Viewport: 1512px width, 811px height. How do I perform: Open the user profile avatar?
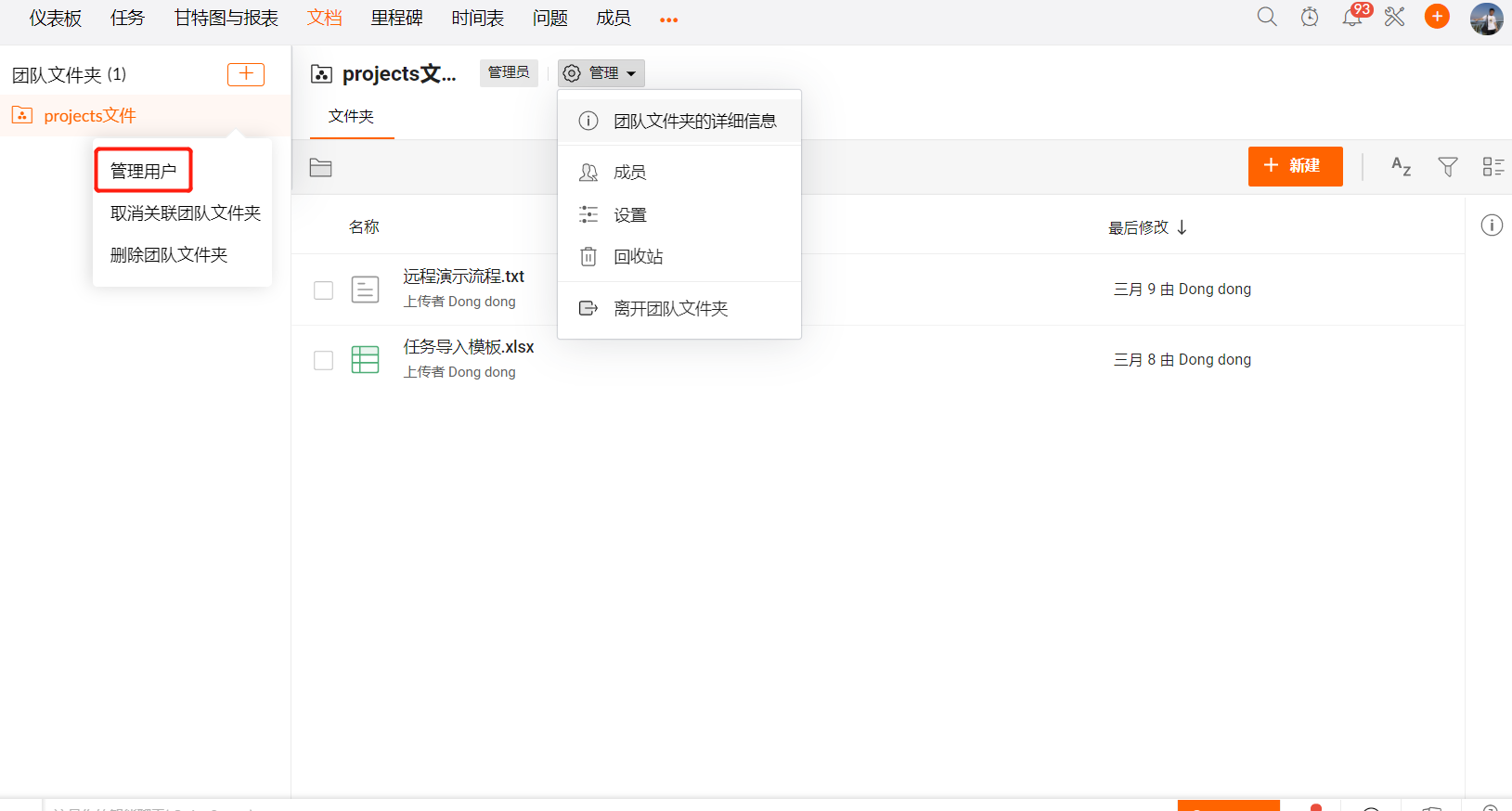1486,19
